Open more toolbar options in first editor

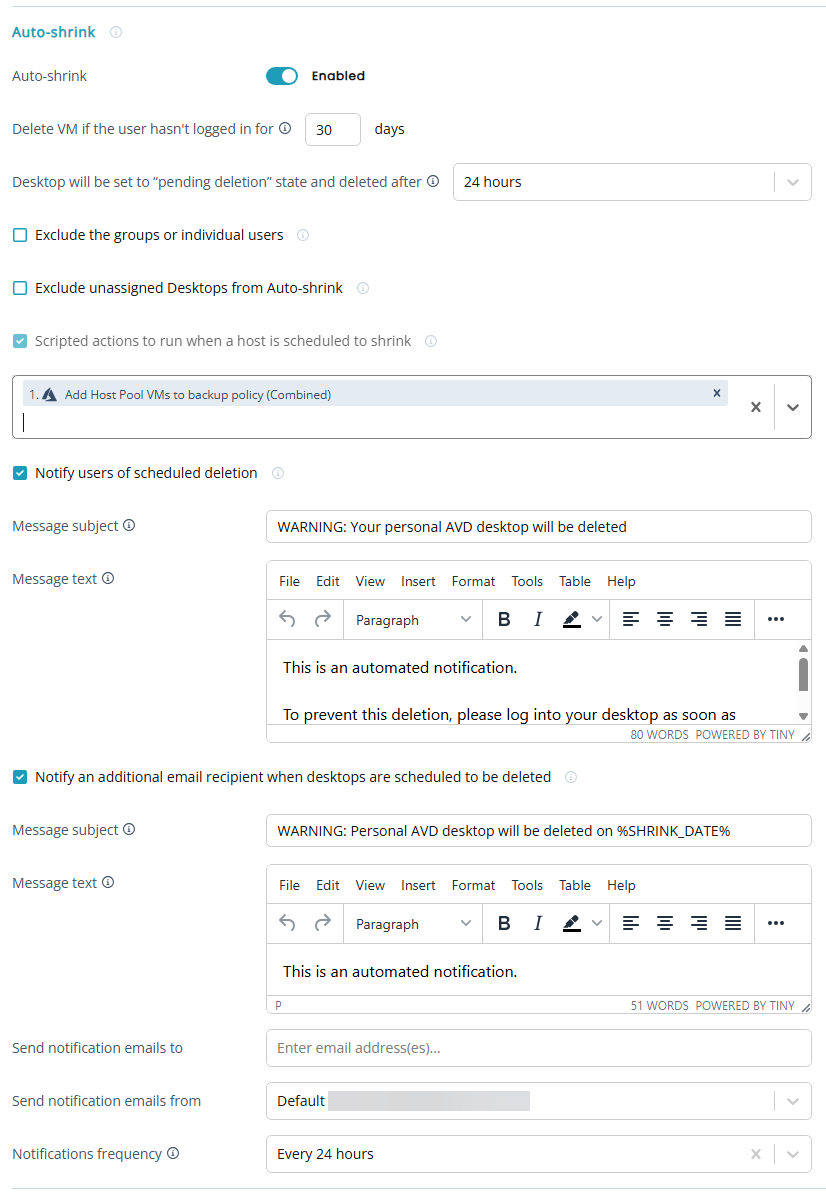pyautogui.click(x=776, y=620)
